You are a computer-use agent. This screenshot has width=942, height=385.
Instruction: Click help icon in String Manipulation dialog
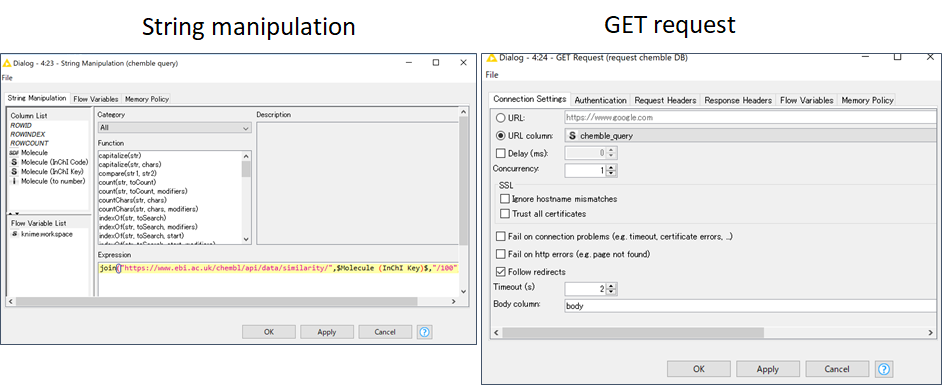pos(425,332)
